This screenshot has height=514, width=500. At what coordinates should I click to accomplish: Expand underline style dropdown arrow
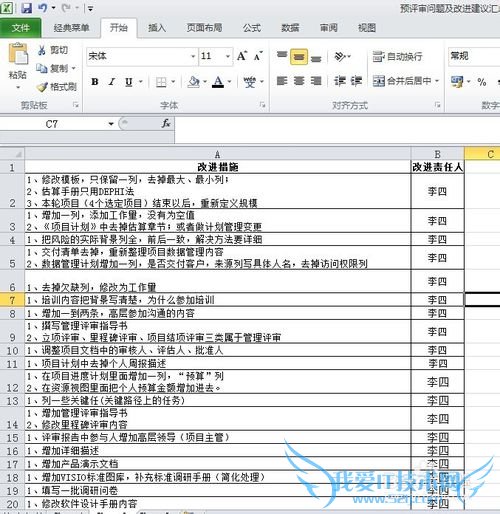pyautogui.click(x=141, y=82)
